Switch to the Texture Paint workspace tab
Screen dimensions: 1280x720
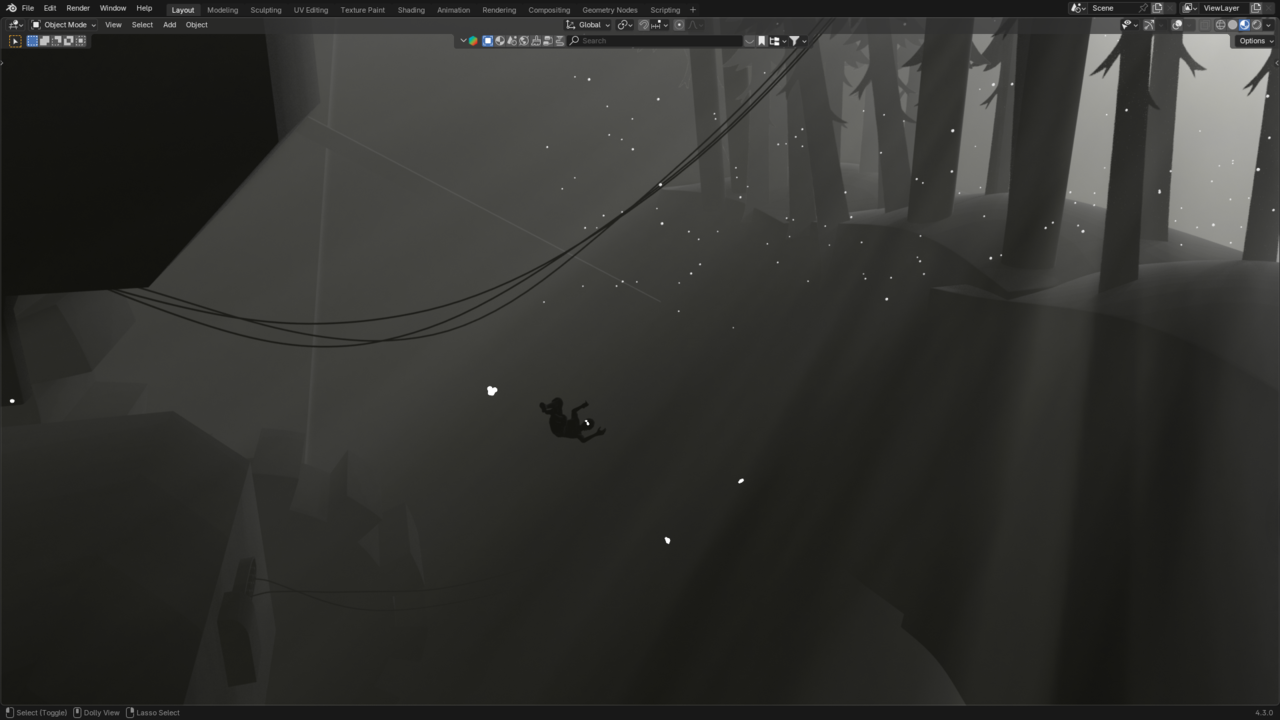tap(363, 10)
